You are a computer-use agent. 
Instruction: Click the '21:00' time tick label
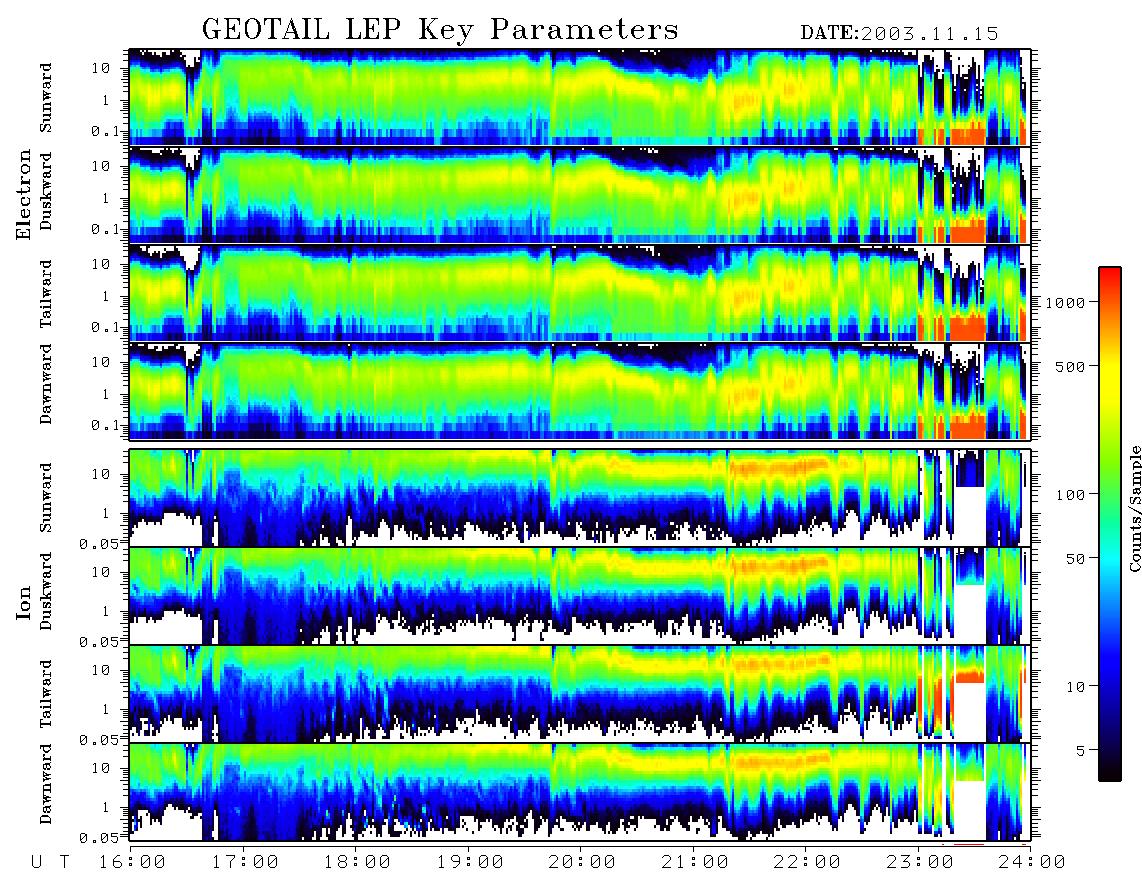tap(695, 863)
